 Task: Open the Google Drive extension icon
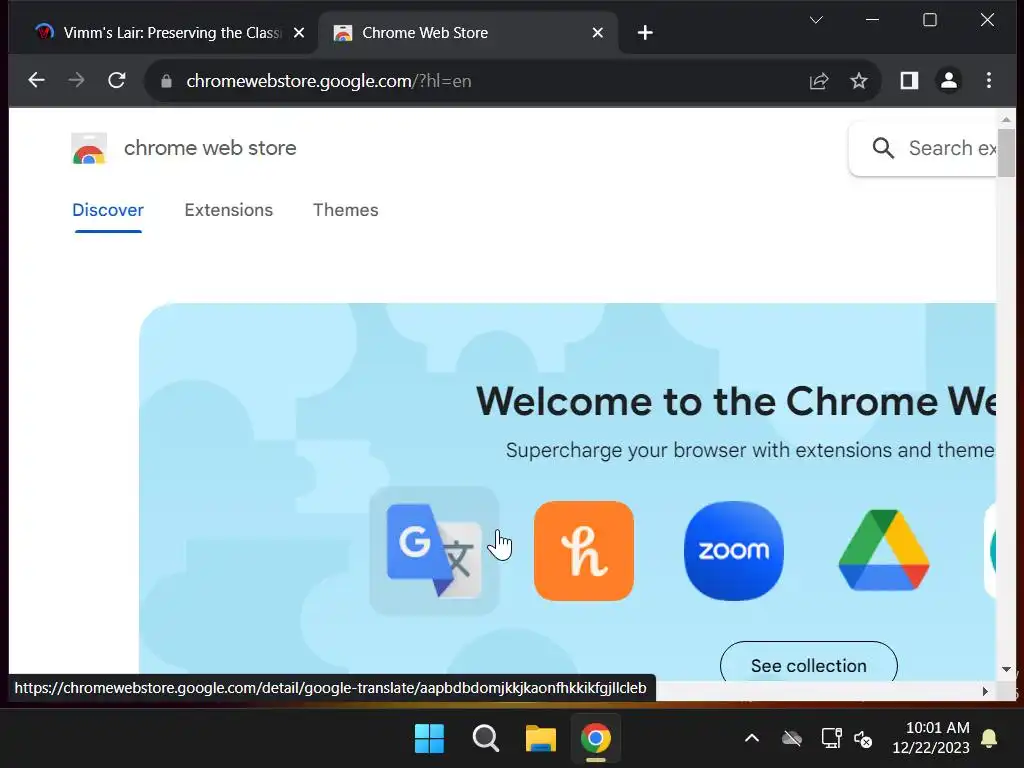coord(884,551)
